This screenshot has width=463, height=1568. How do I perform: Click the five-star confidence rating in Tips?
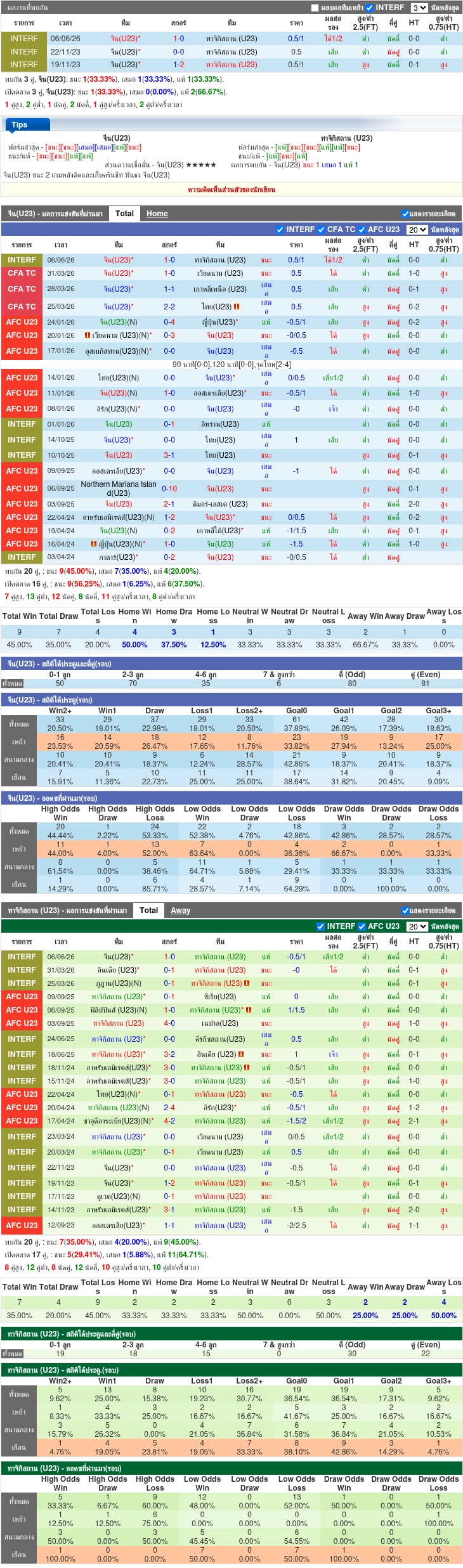tap(201, 165)
